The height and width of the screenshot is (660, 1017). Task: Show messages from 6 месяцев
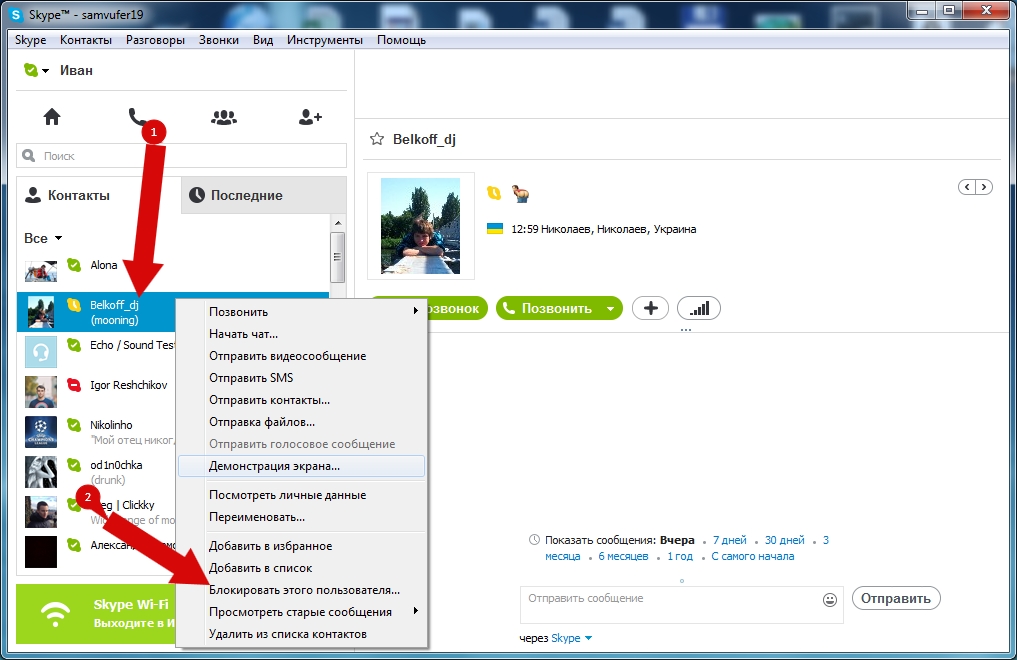click(x=623, y=556)
